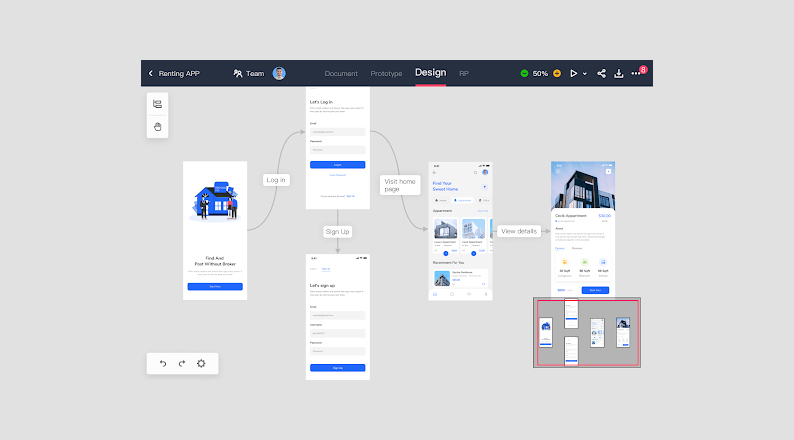Click the Find Your Sweet Home heading
Image resolution: width=794 pixels, height=440 pixels.
click(445, 186)
